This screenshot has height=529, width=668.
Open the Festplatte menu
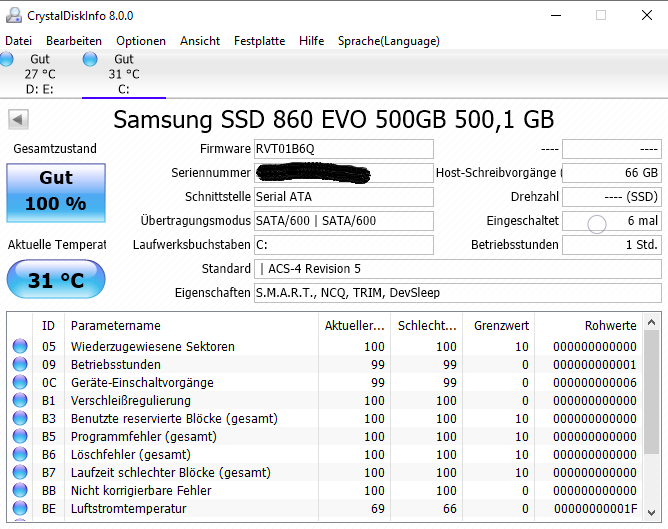click(x=259, y=41)
